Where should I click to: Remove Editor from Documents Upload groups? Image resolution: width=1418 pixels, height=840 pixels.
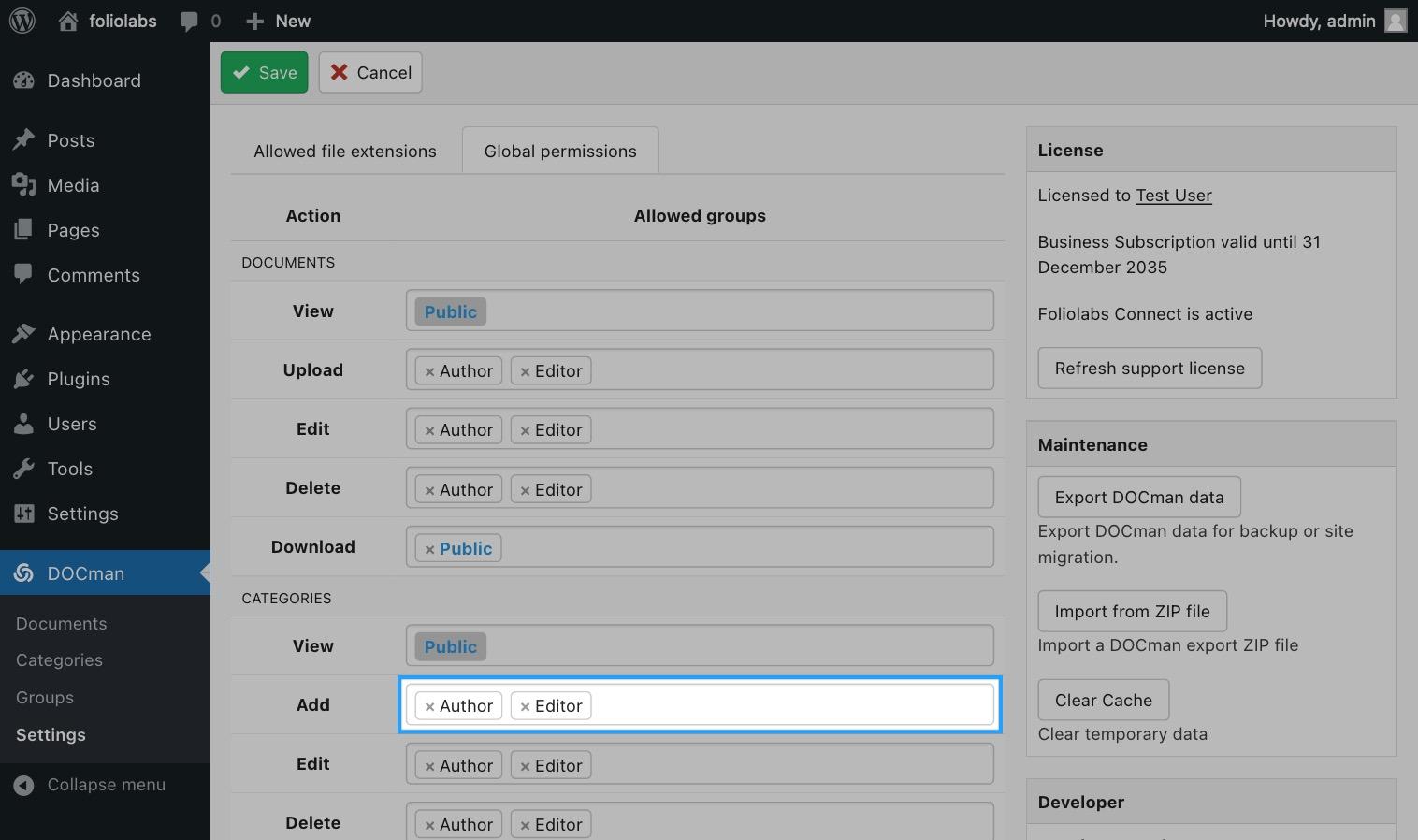(x=525, y=372)
